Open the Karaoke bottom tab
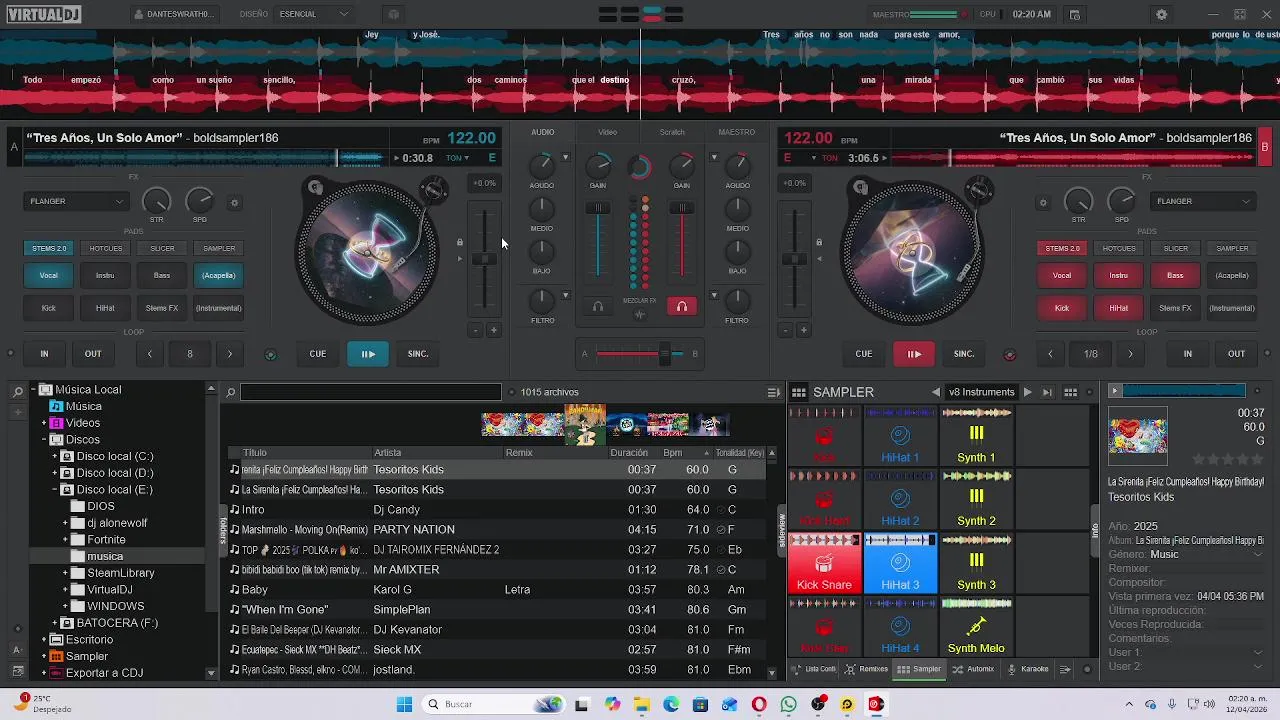The height and width of the screenshot is (720, 1280). pos(1027,669)
